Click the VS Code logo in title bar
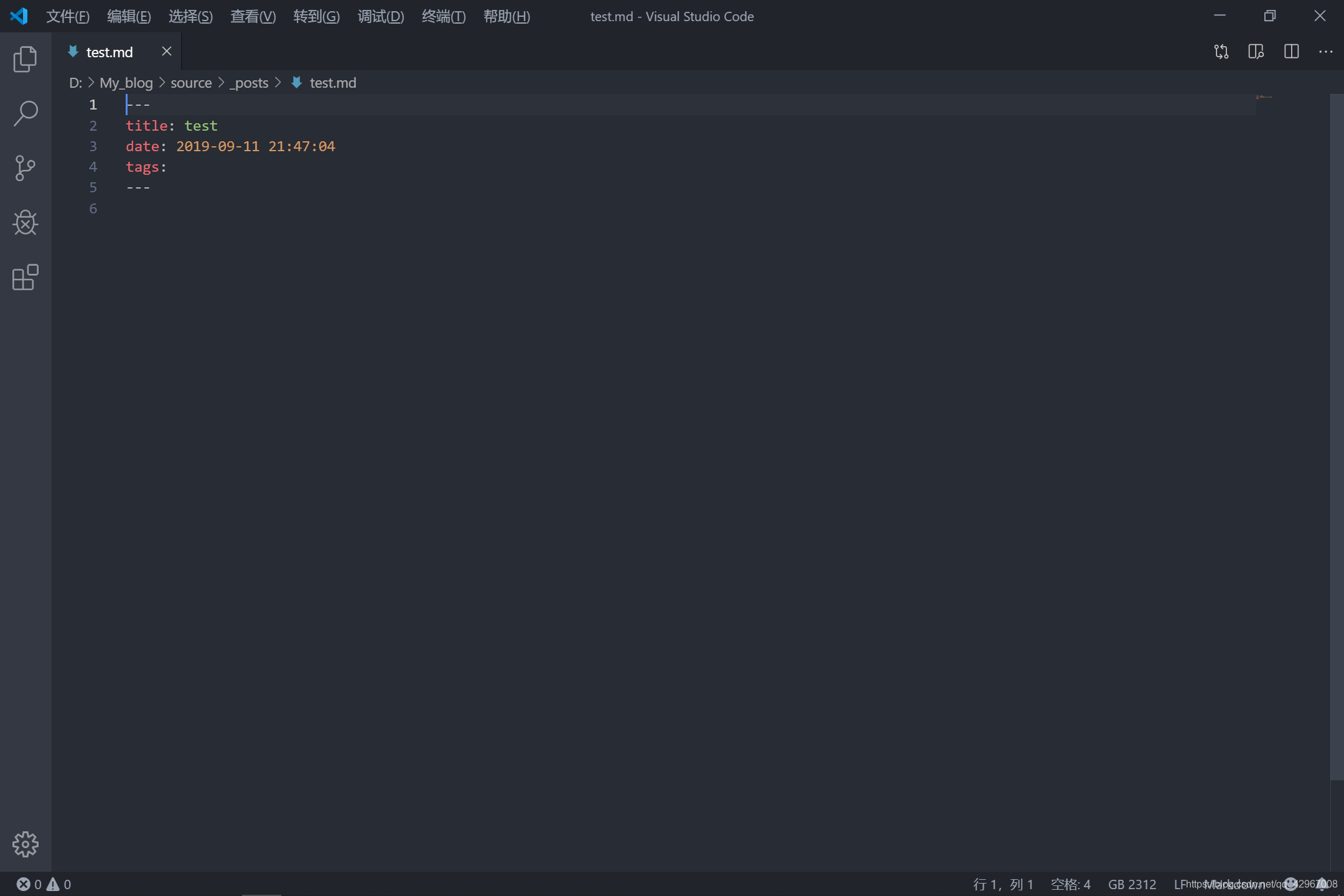 coord(19,16)
